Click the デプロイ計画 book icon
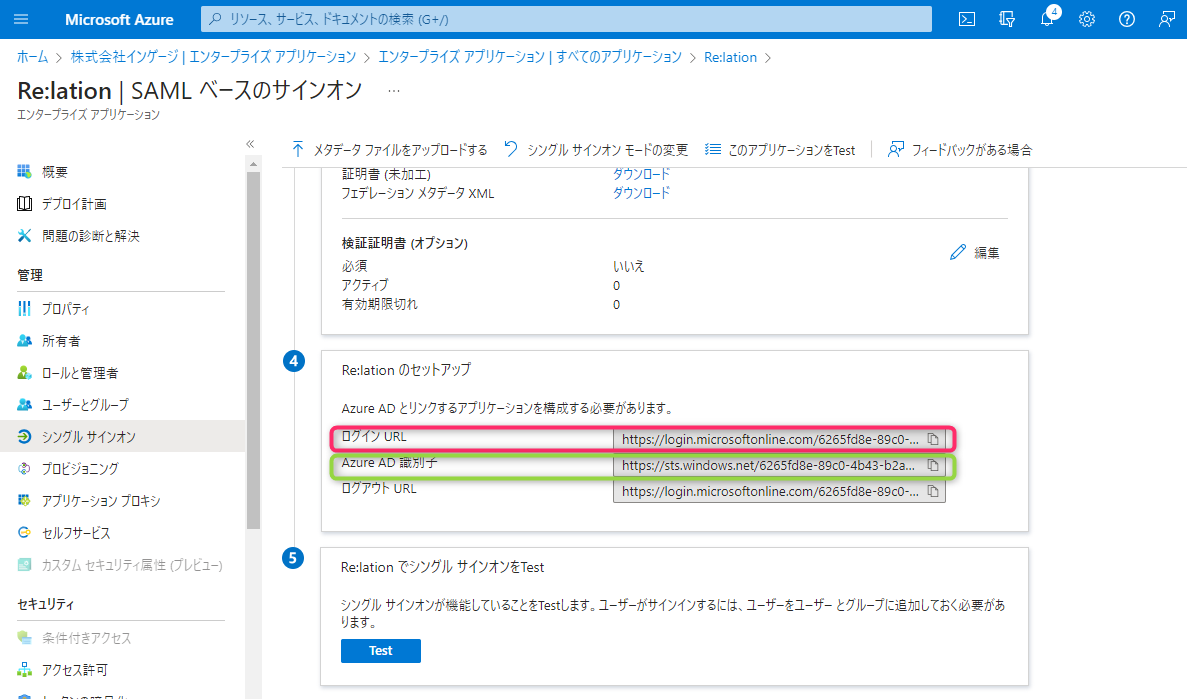This screenshot has height=699, width=1187. pos(24,204)
